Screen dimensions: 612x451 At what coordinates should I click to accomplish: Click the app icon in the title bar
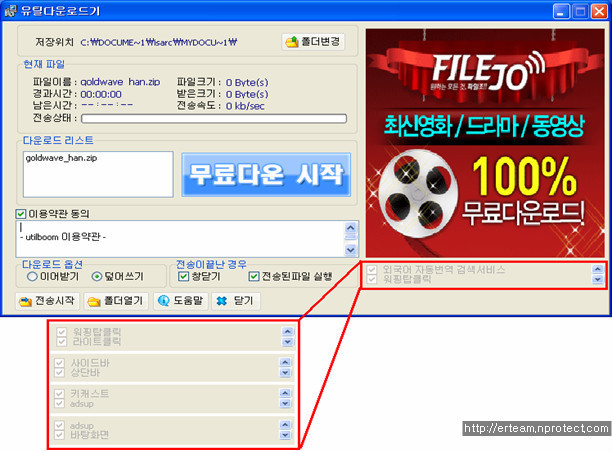coord(13,10)
